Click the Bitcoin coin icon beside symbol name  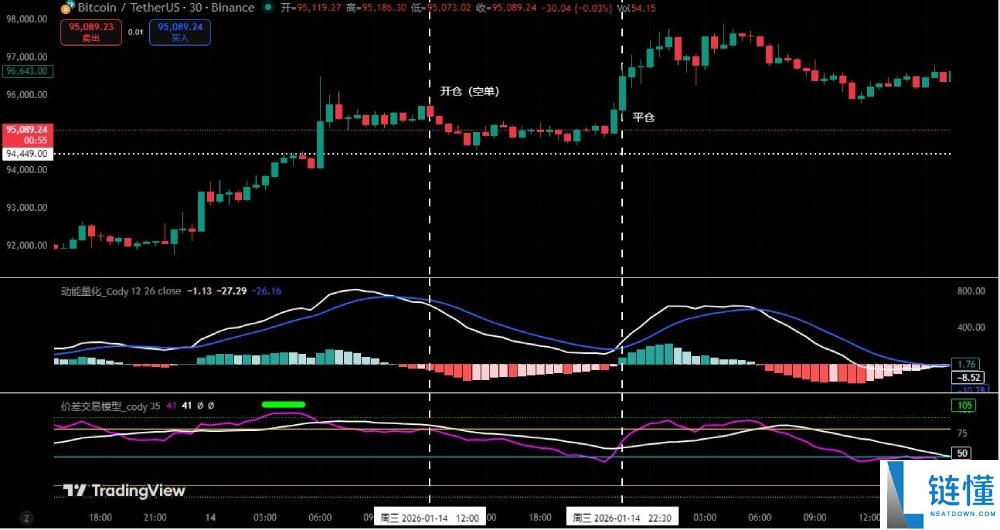coord(68,8)
